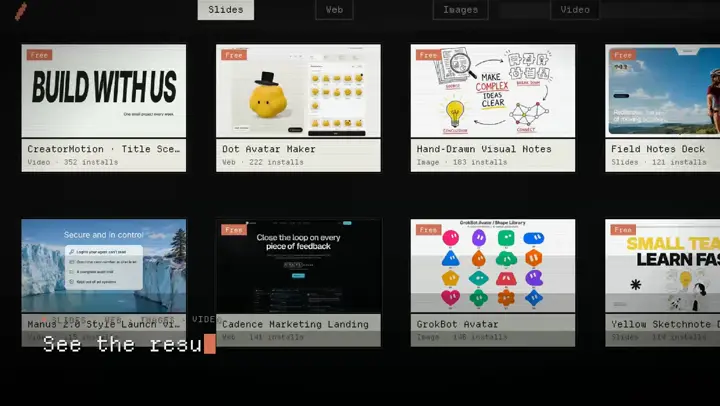Click the Free badge on Hand-Drawn Visual Notes

pos(428,55)
